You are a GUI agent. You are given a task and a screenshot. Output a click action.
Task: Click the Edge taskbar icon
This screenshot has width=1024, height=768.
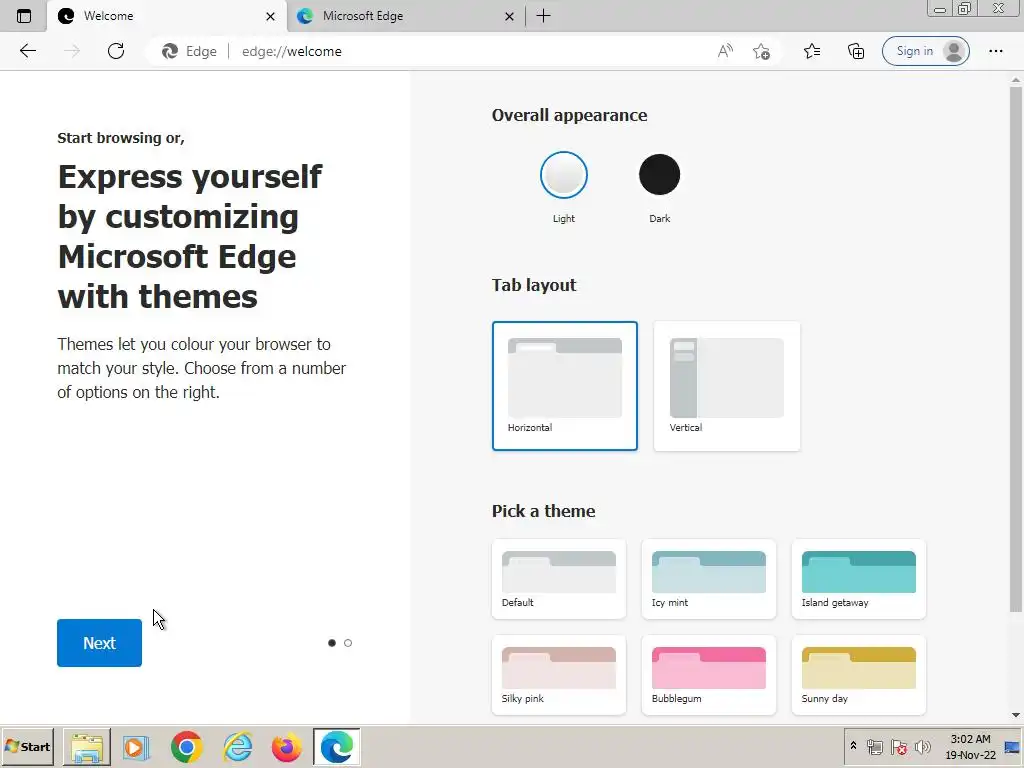point(337,747)
